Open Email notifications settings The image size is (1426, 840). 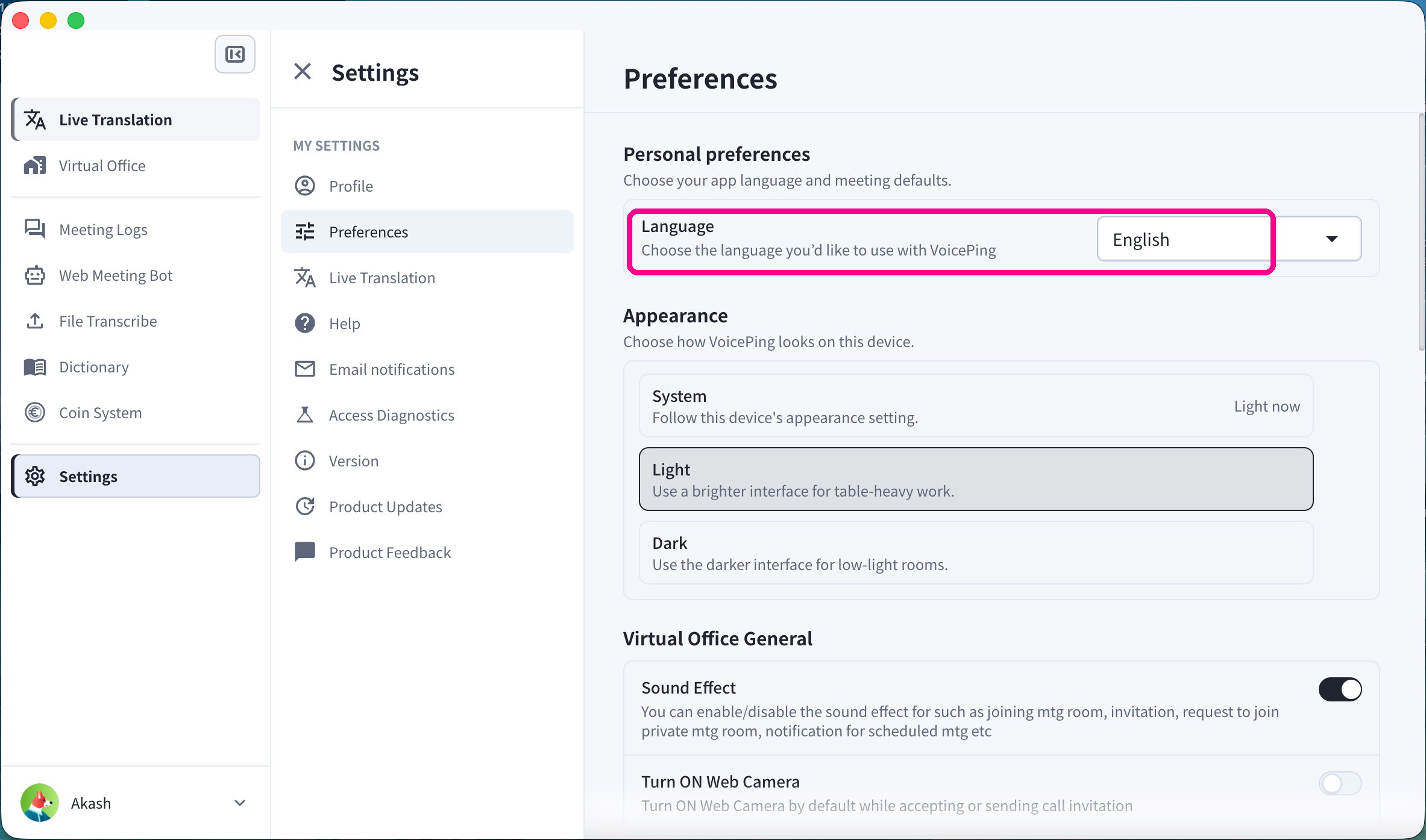click(x=427, y=369)
